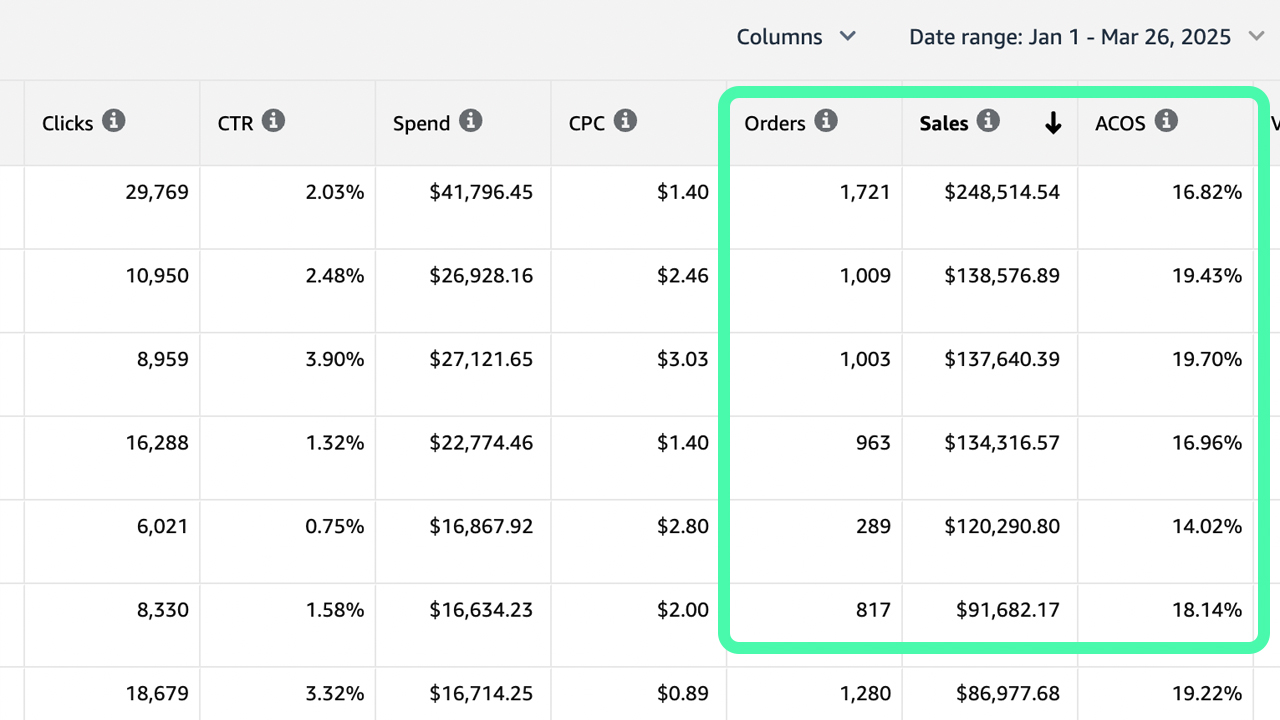Expand the Date range chevron

(1257, 36)
